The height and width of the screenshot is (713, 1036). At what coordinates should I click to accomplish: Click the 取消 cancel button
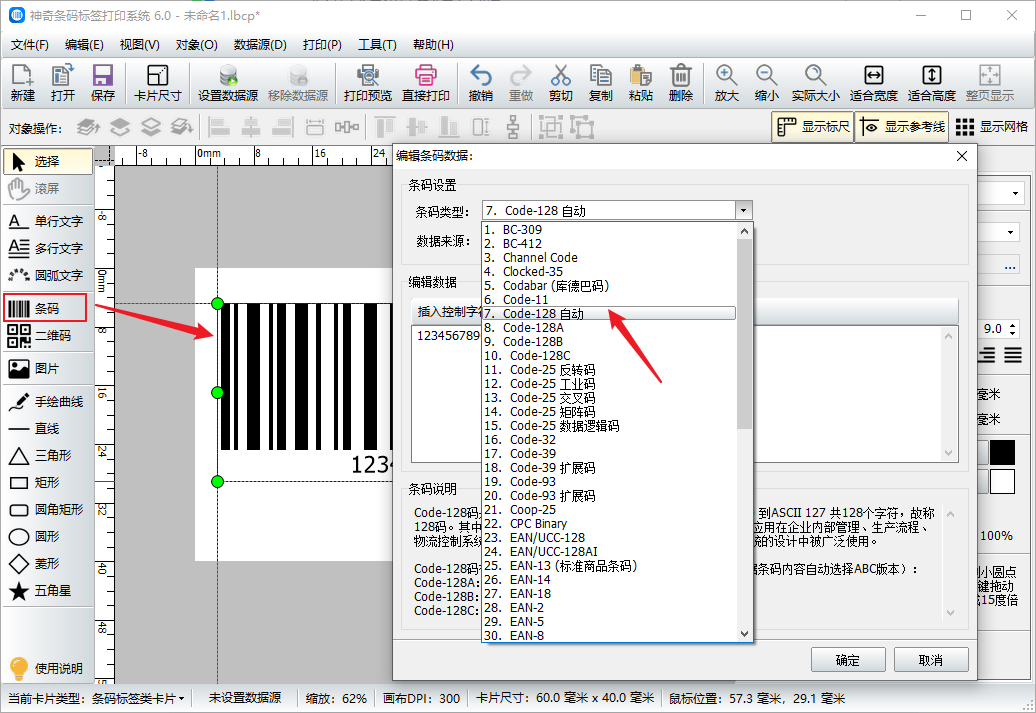click(x=931, y=659)
